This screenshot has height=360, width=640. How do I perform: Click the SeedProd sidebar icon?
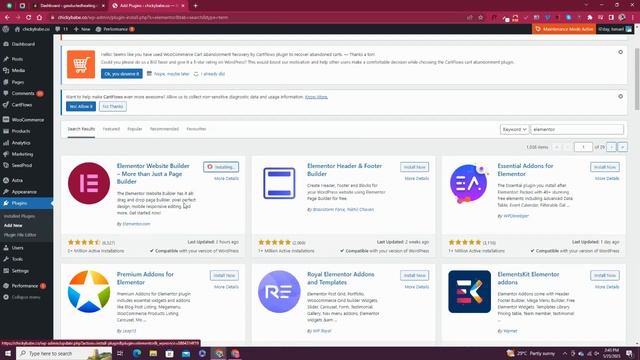point(6,165)
